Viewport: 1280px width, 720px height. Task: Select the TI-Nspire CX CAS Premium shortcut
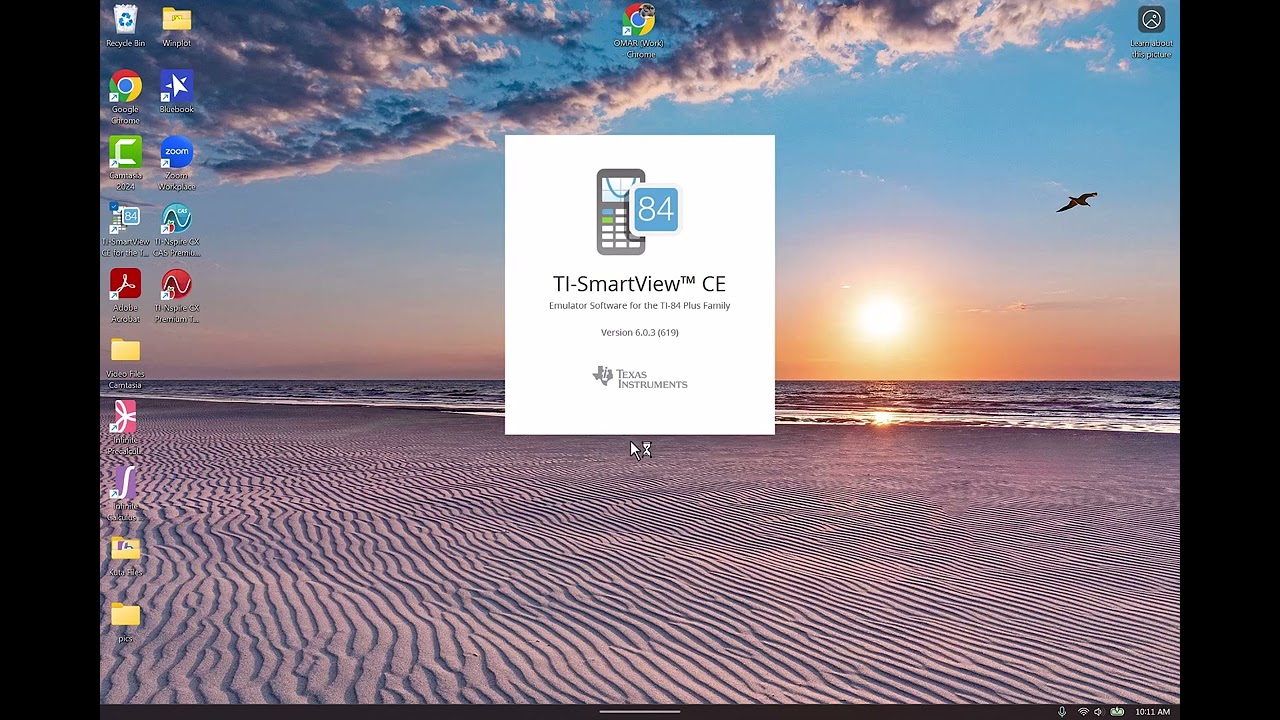click(176, 230)
